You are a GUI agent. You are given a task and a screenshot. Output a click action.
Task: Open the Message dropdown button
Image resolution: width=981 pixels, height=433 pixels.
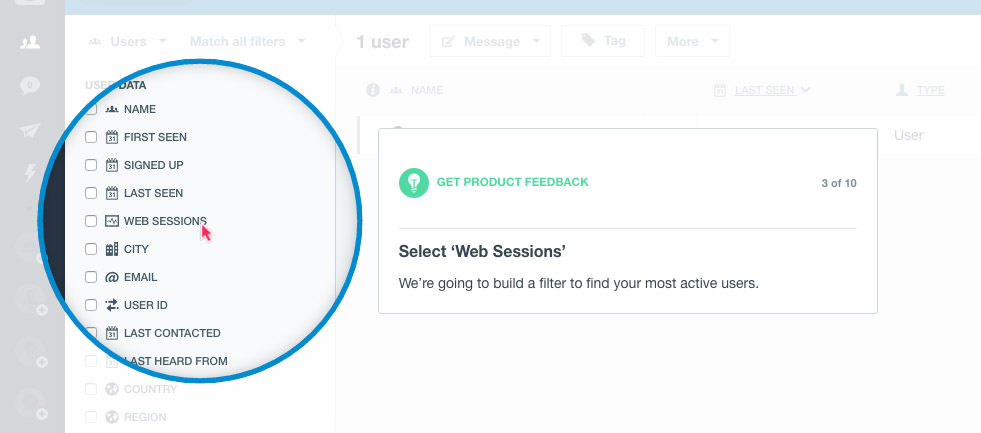coord(495,42)
